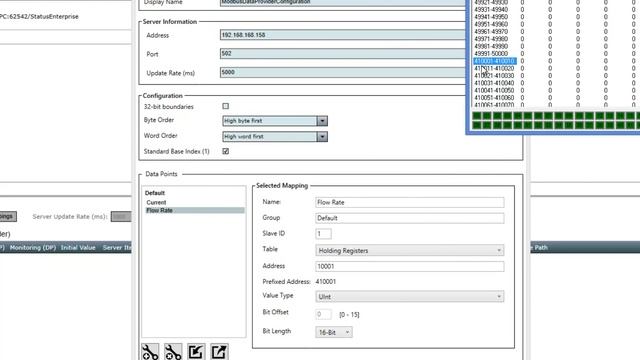
Task: Click the Bit Offset field
Action: [x=323, y=314]
